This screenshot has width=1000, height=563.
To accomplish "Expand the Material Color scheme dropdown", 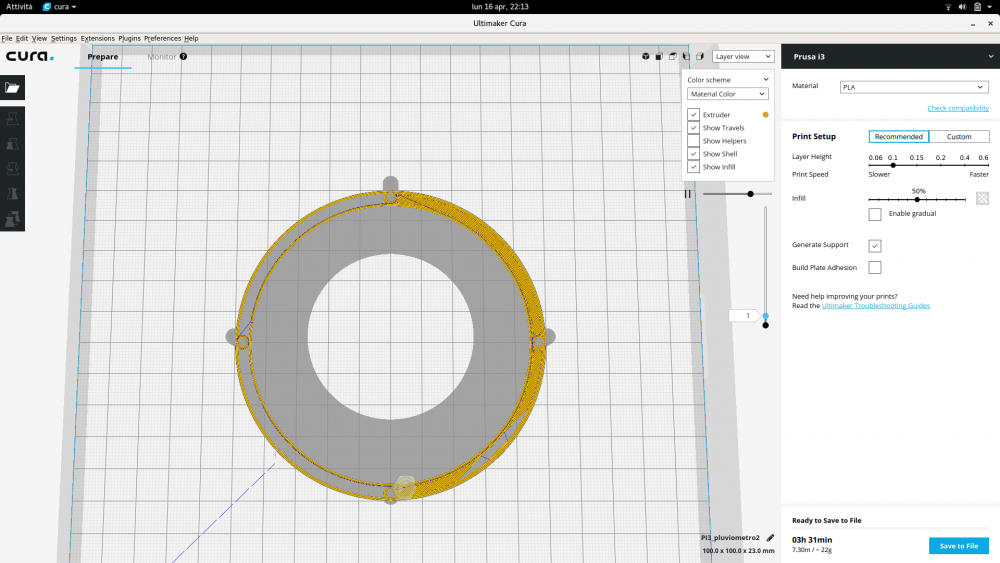I will (x=727, y=94).
